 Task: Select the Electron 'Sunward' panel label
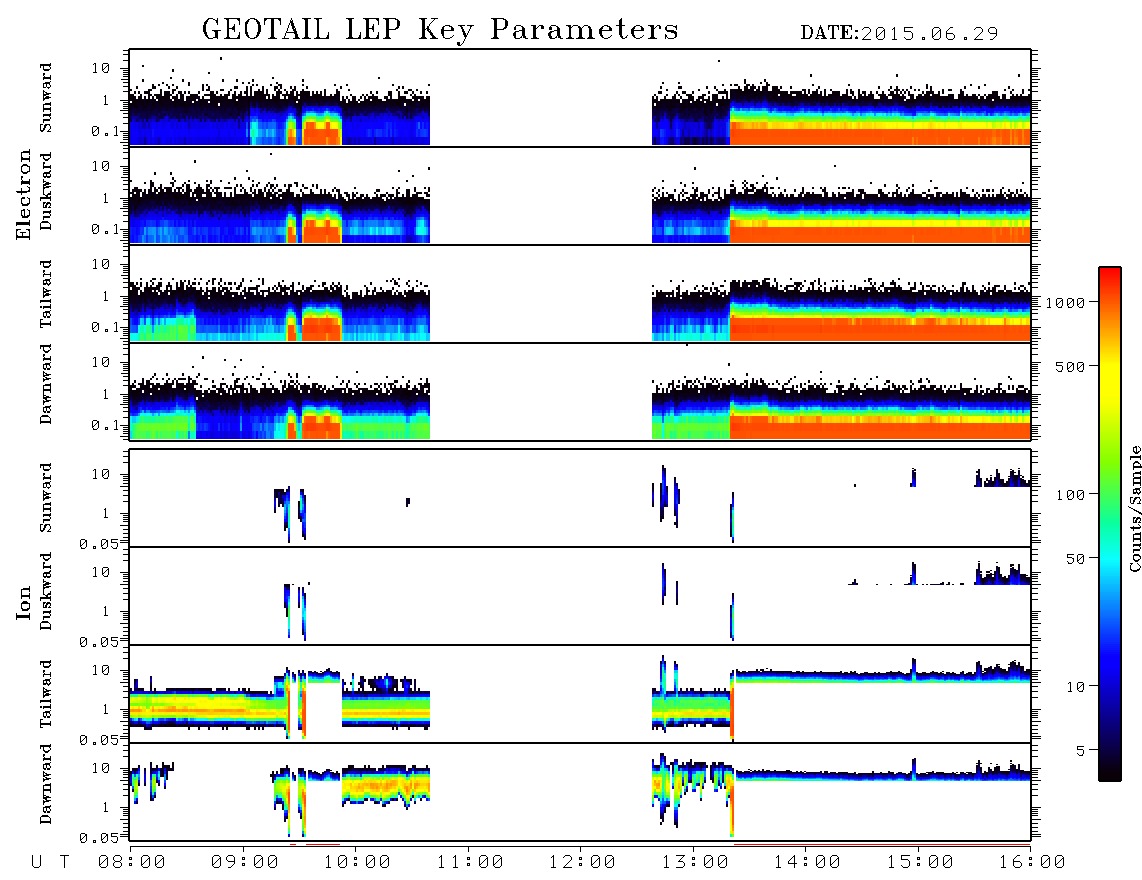point(46,98)
